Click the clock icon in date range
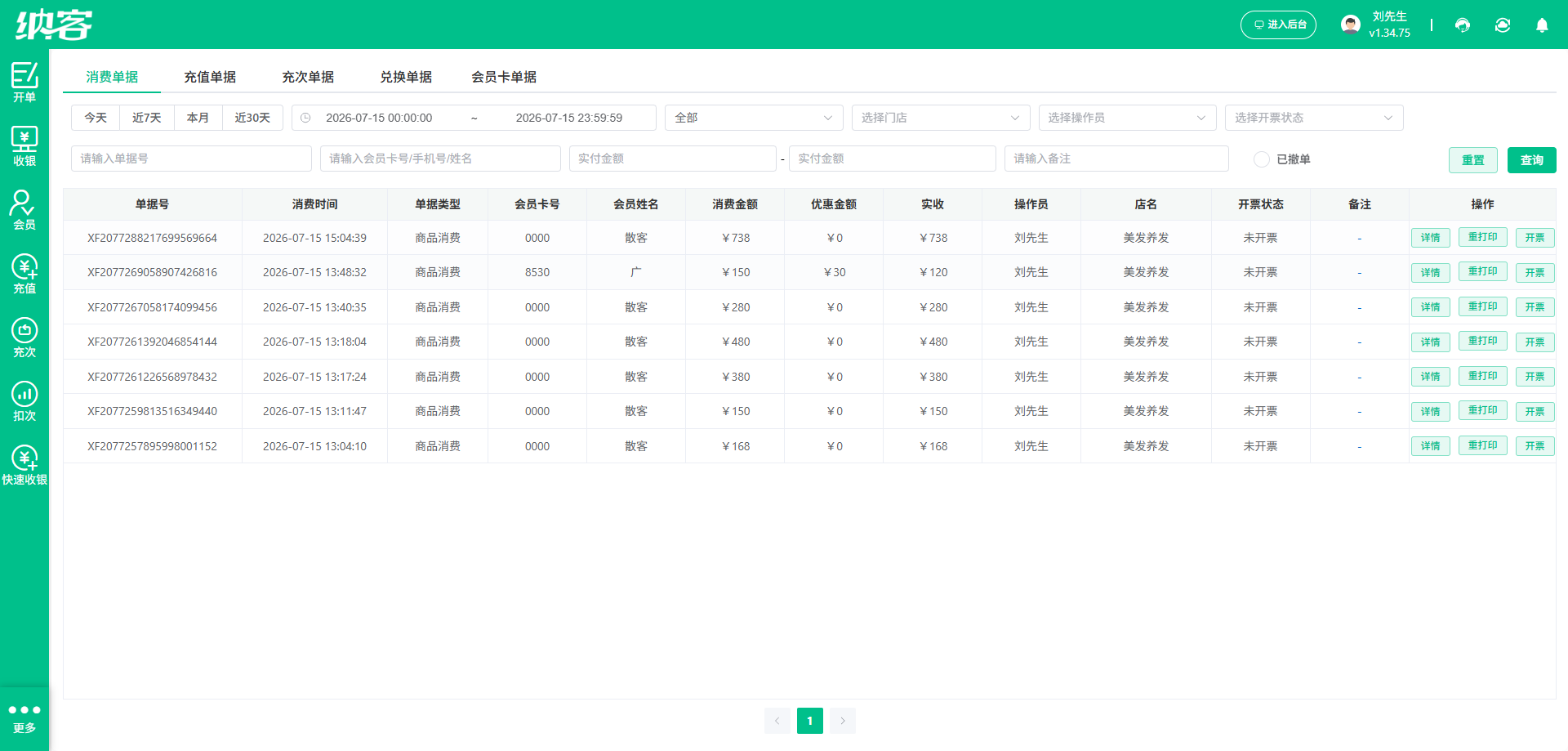 tap(305, 118)
